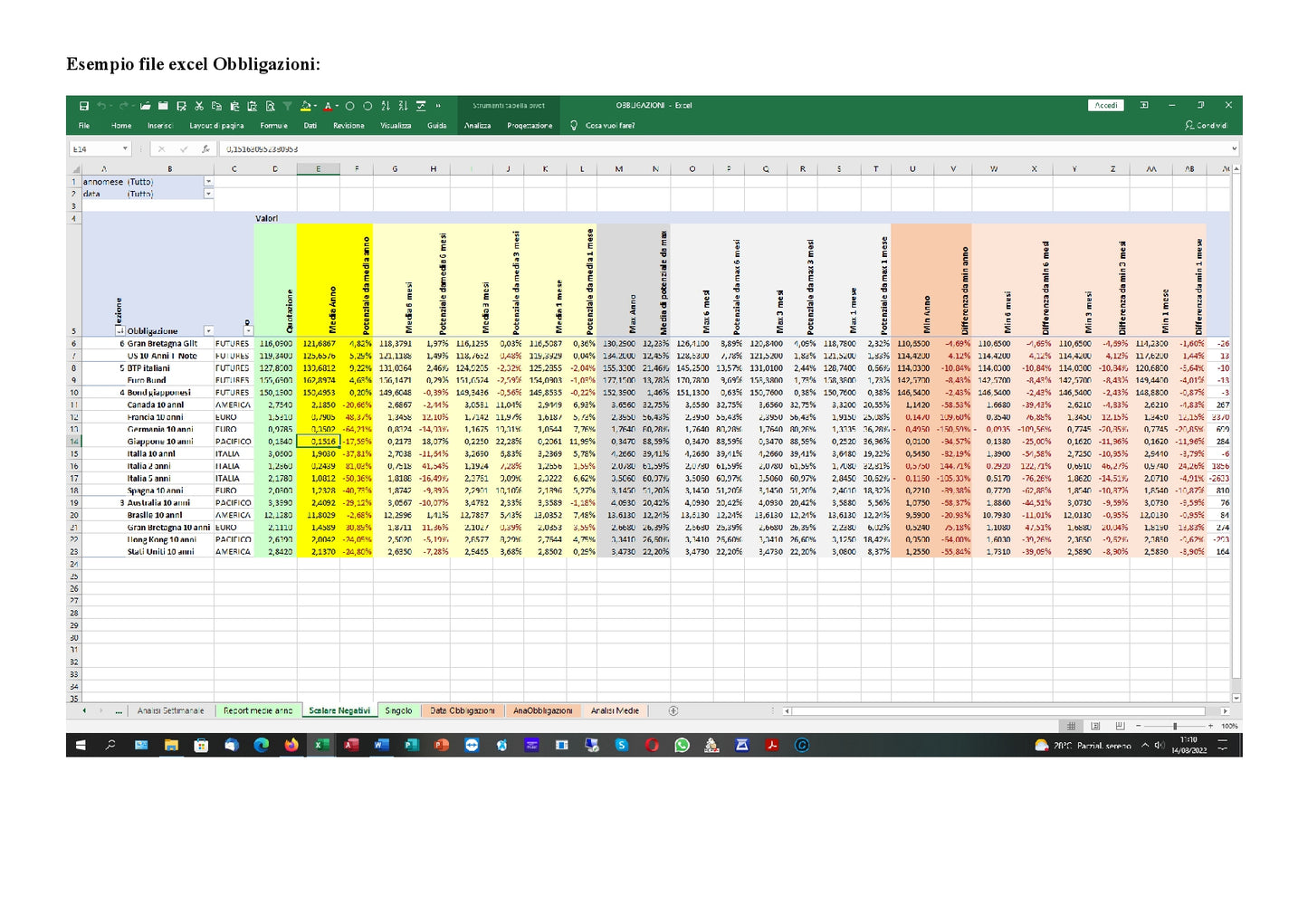Screen dimensions: 1308x924
Task: Select the Date Obbligazioni sheet tab
Action: click(463, 711)
